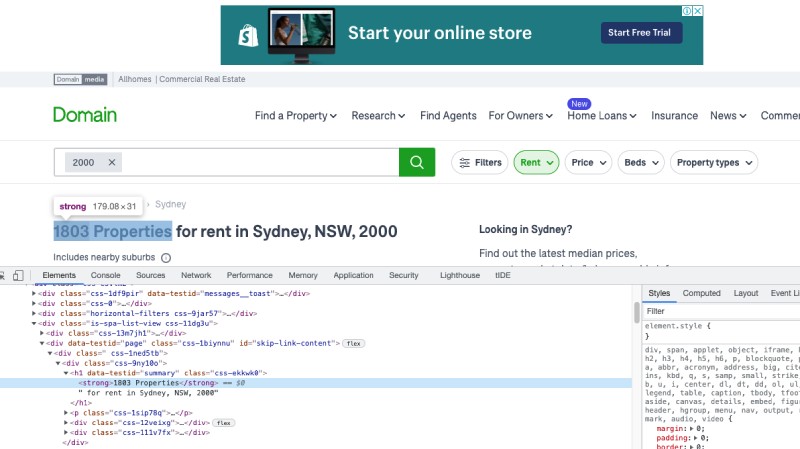Open Find Agents page
This screenshot has width=800, height=449.
click(x=448, y=116)
